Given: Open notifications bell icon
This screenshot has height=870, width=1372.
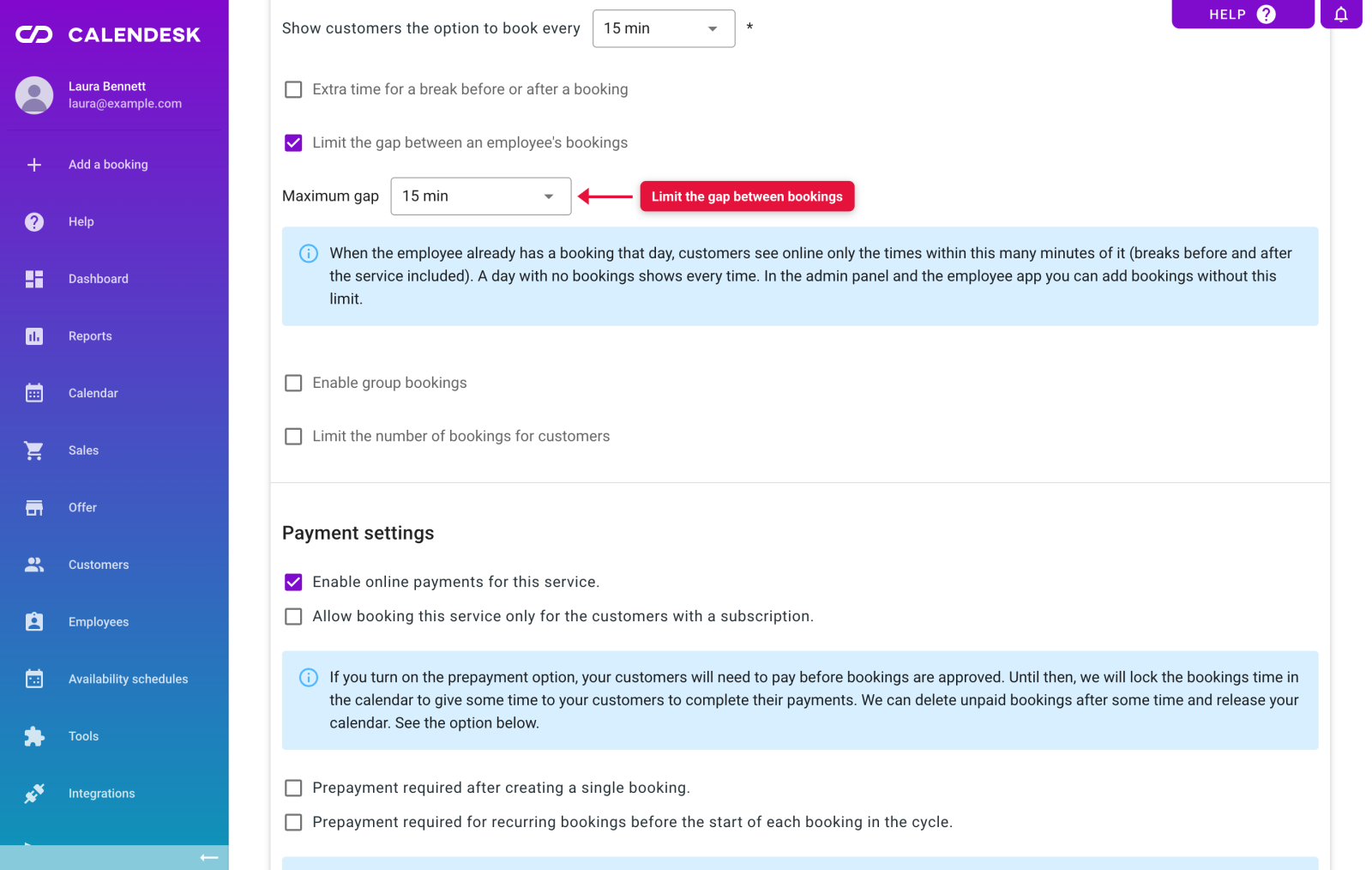Looking at the screenshot, I should point(1341,15).
